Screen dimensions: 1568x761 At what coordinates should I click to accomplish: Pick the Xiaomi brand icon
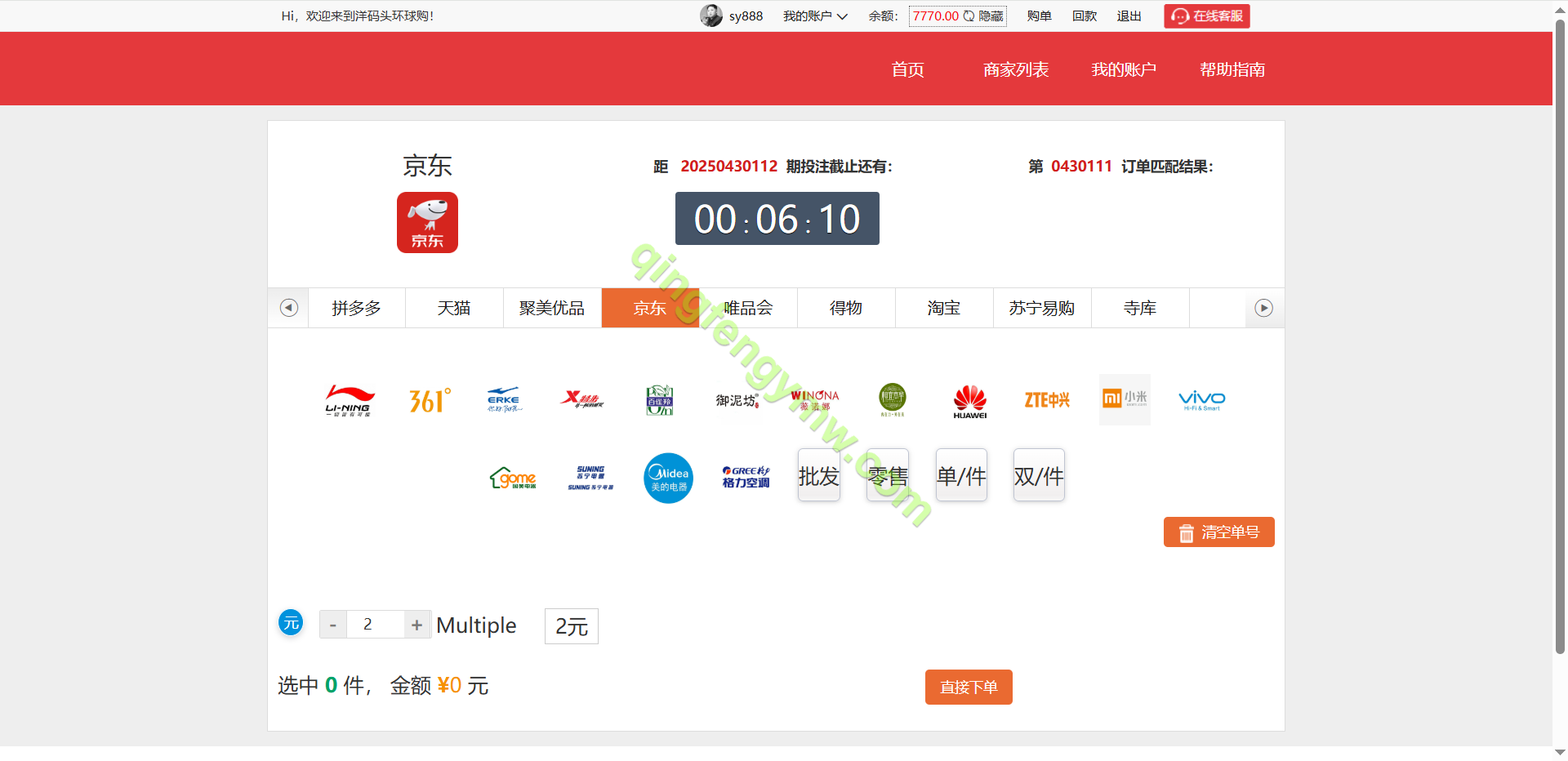coord(1125,399)
